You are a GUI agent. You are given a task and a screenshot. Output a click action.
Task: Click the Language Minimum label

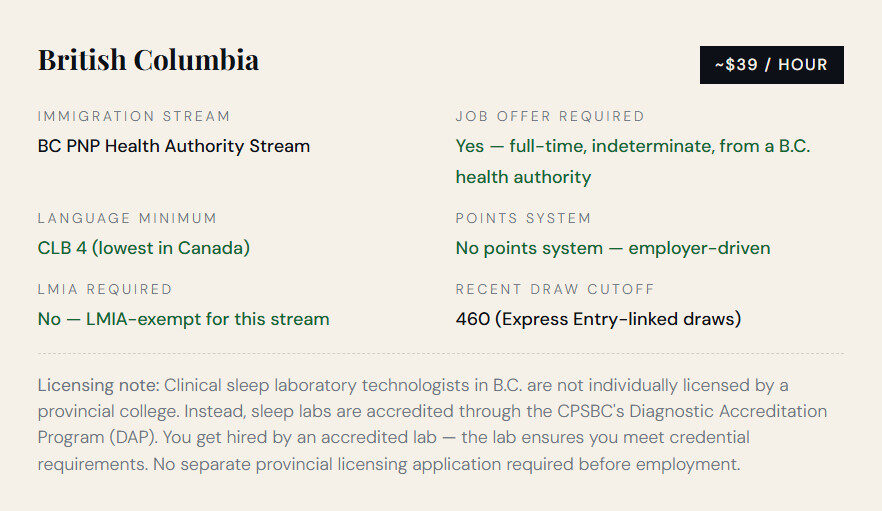(x=127, y=218)
